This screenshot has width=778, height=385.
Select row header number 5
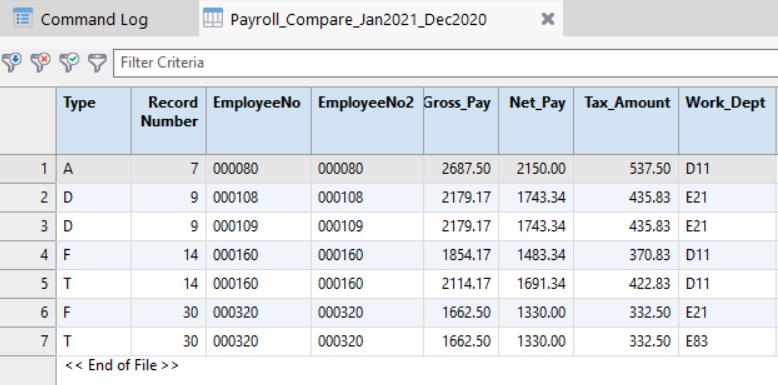[28, 284]
